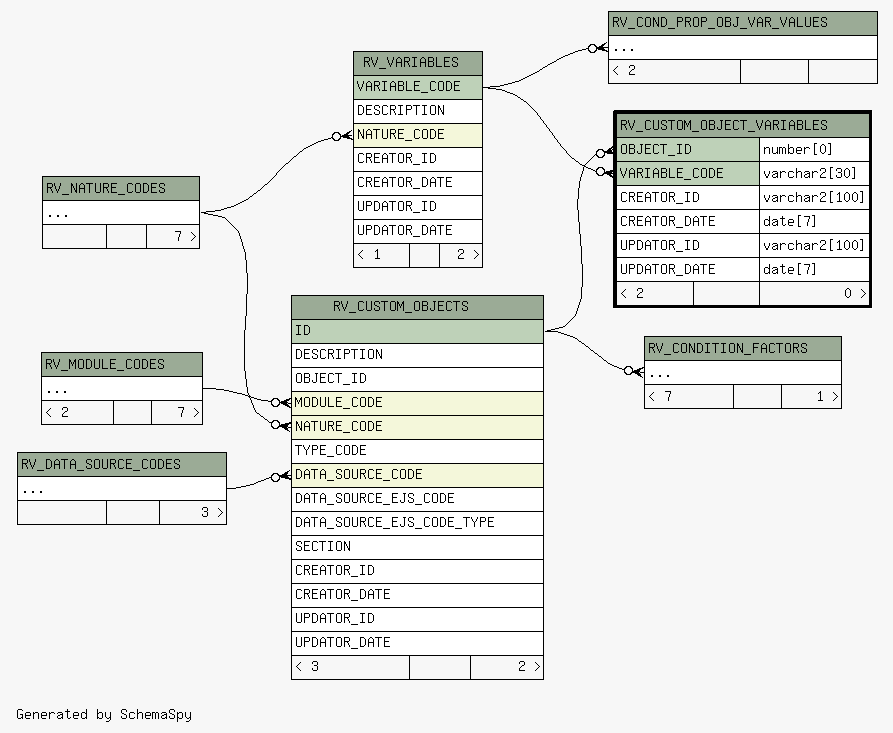Viewport: 893px width, 733px height.
Task: Select UPDATOR_ID column in RV_VARIABLES
Action: 417,207
